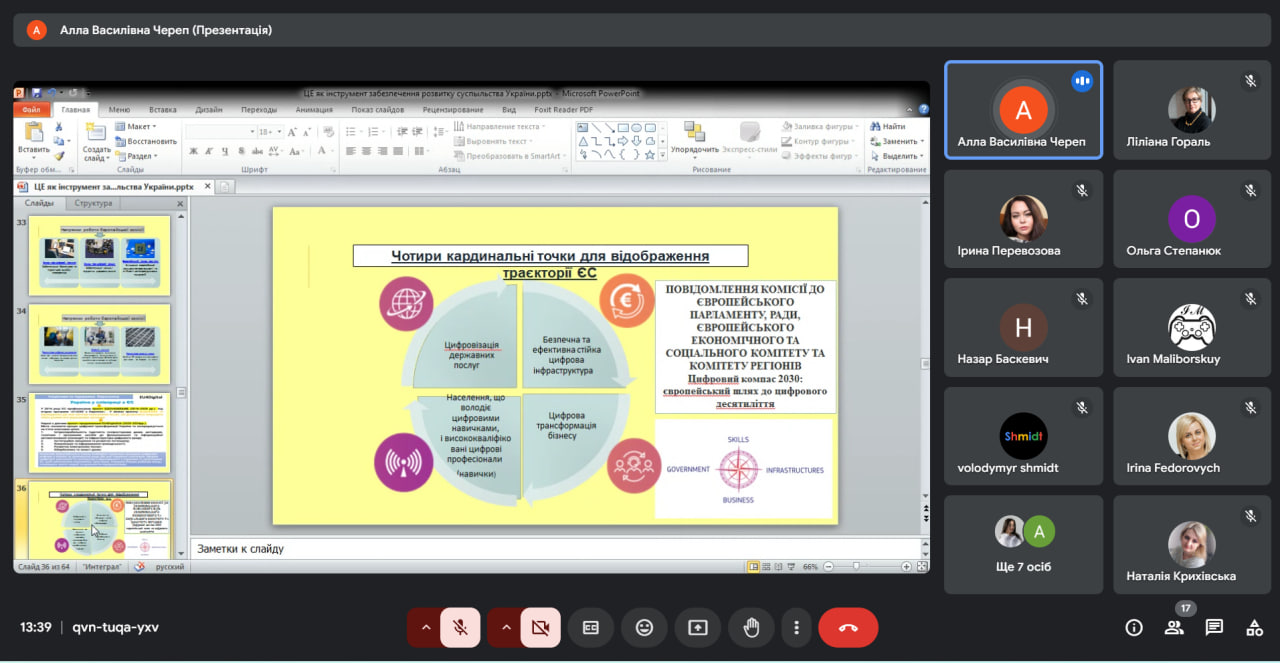Click the Ще 7 осіб tile
Viewport: 1280px width, 663px height.
(1023, 545)
